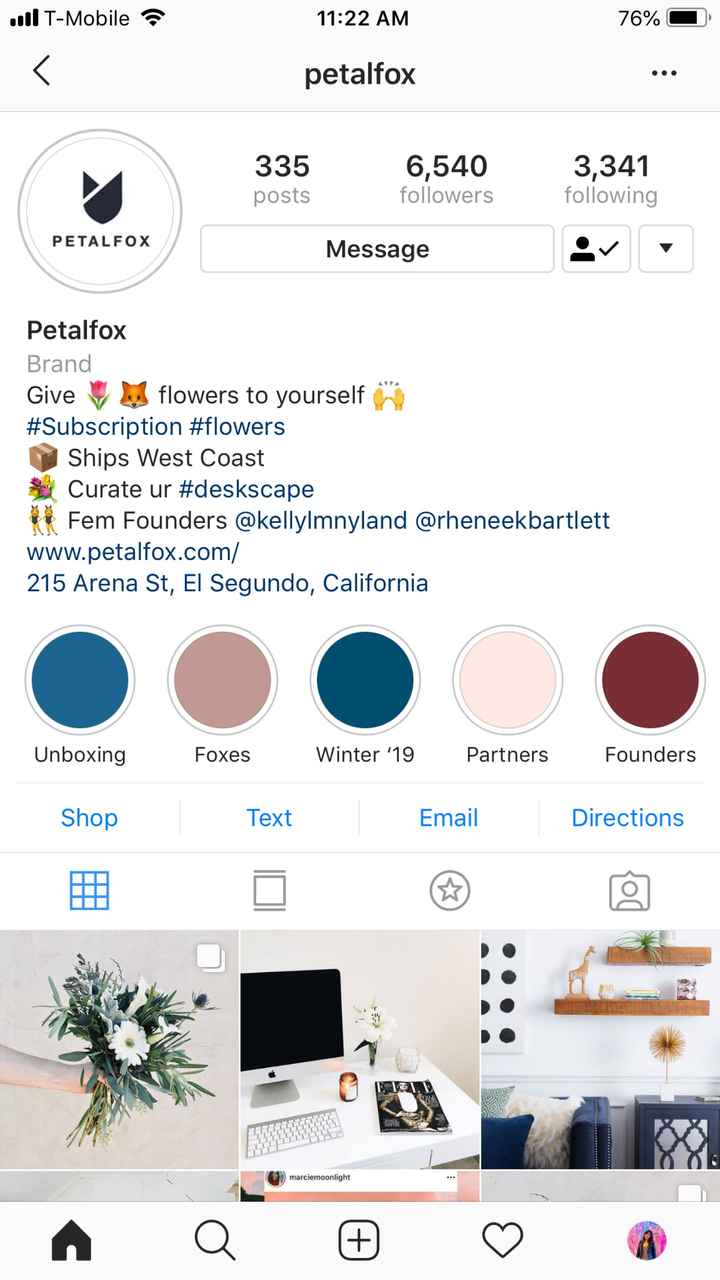The image size is (720, 1280).
Task: Show the starred branded content tab
Action: [x=449, y=890]
